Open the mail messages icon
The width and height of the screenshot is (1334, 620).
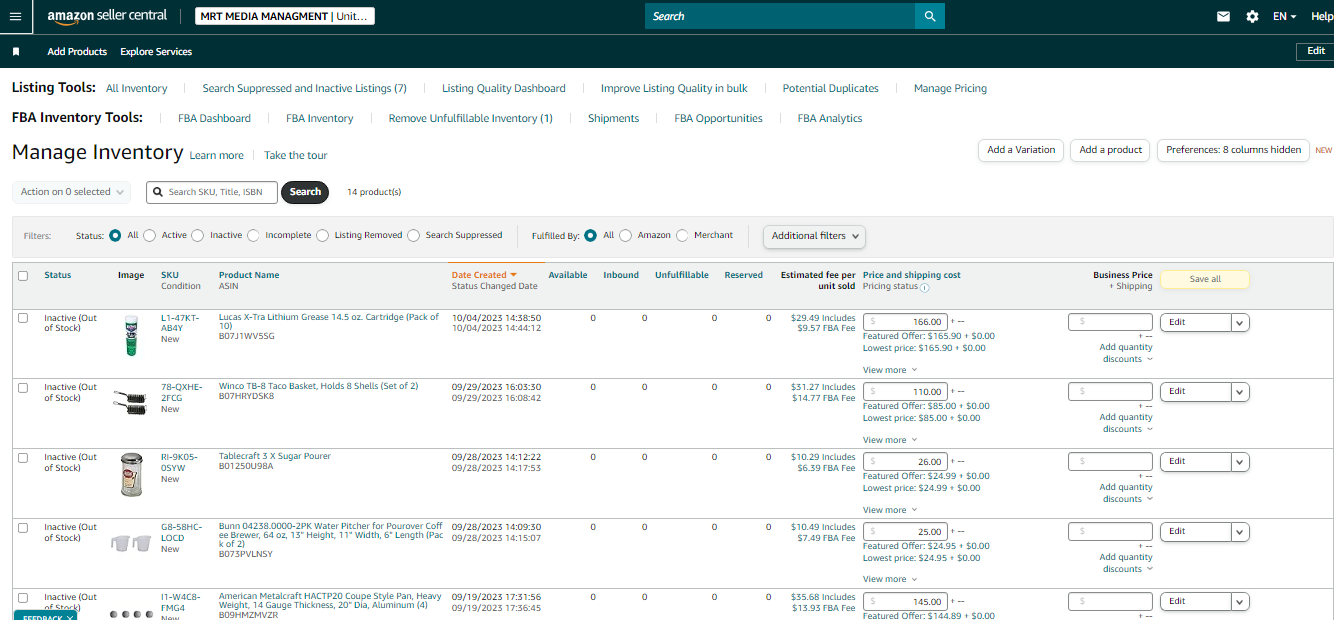click(x=1223, y=16)
